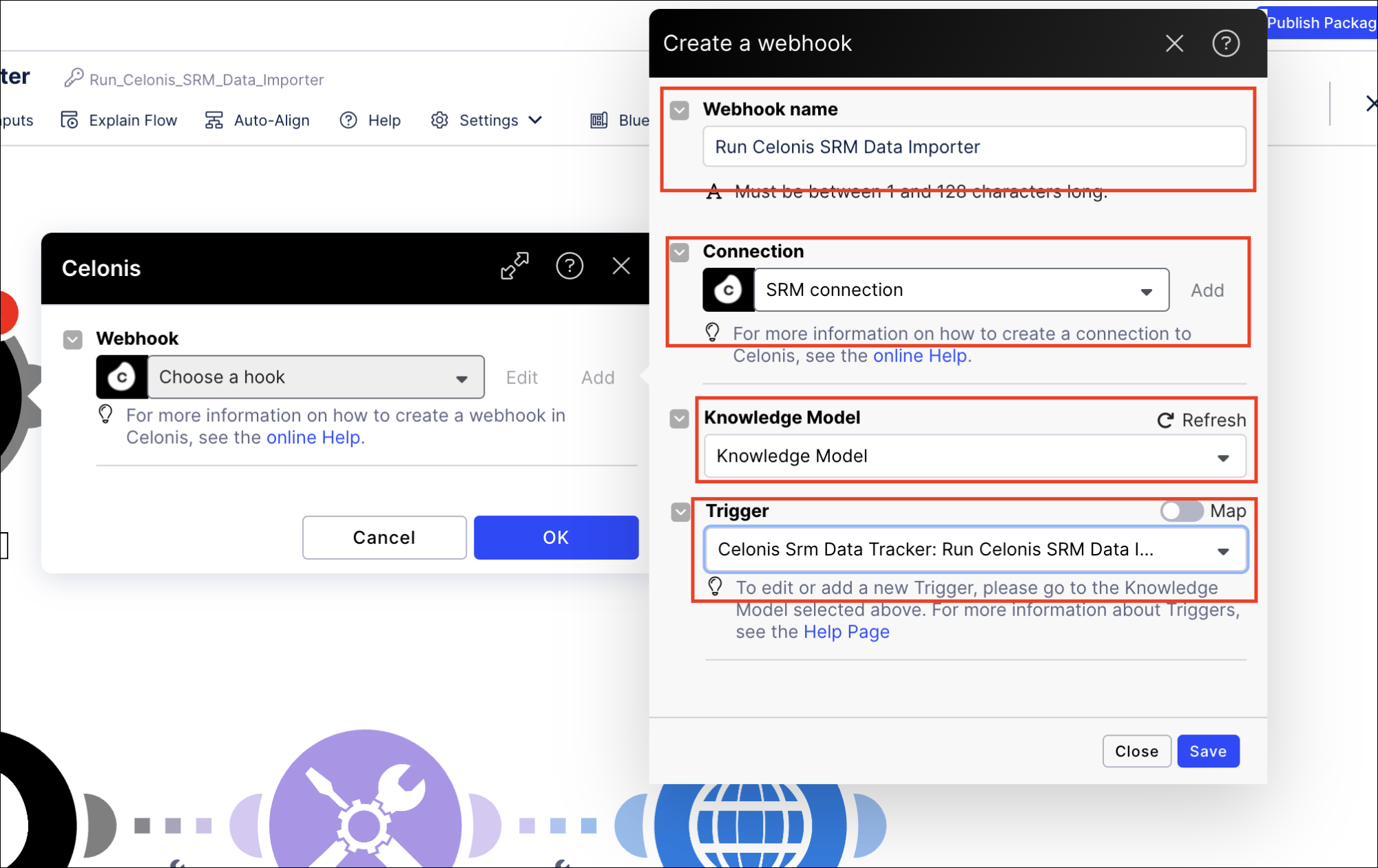1378x868 pixels.
Task: Open the Trigger dropdown
Action: 975,549
